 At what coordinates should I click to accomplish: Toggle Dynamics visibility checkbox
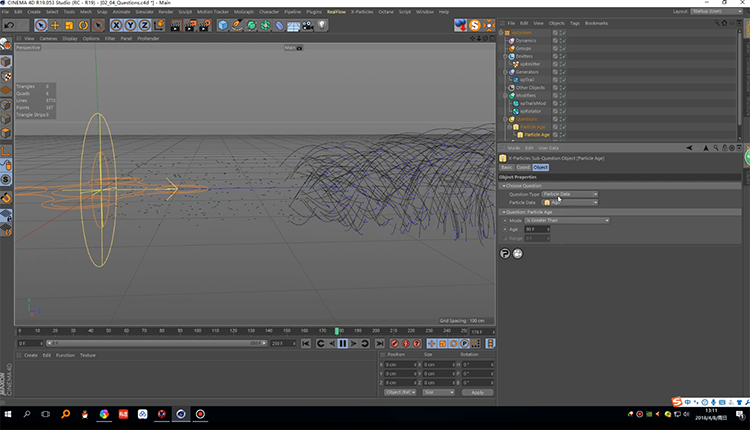pyautogui.click(x=555, y=40)
